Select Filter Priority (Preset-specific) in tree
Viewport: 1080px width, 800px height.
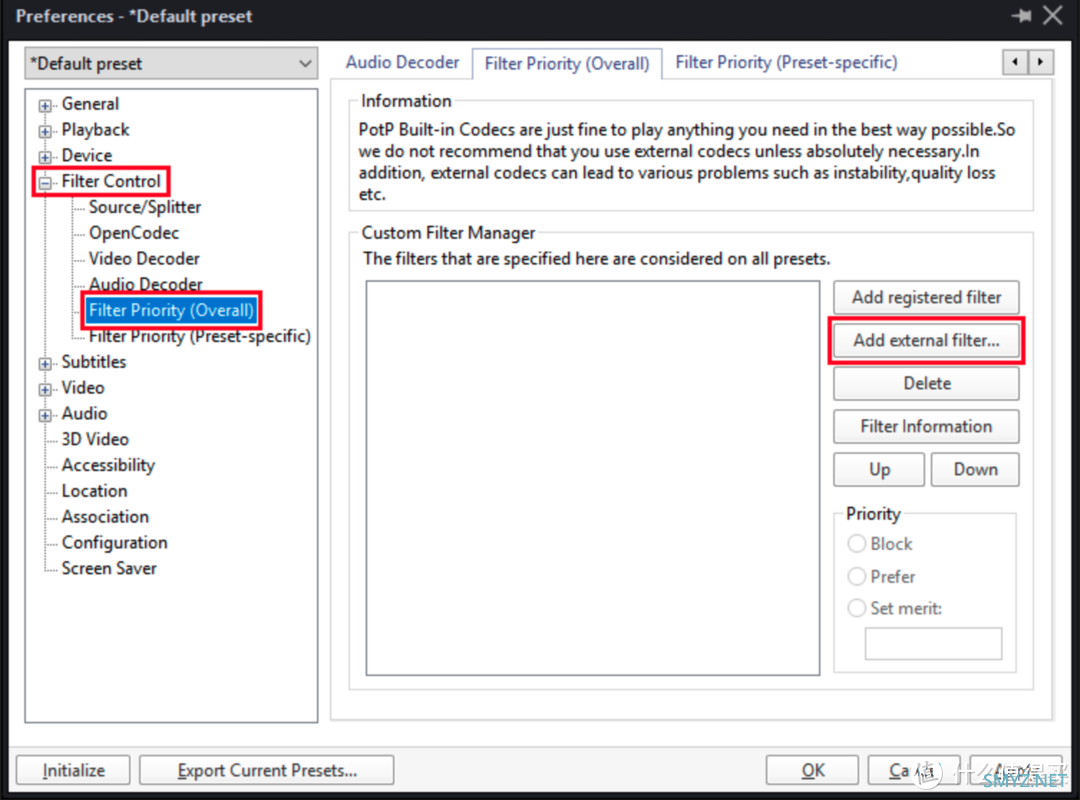(200, 336)
